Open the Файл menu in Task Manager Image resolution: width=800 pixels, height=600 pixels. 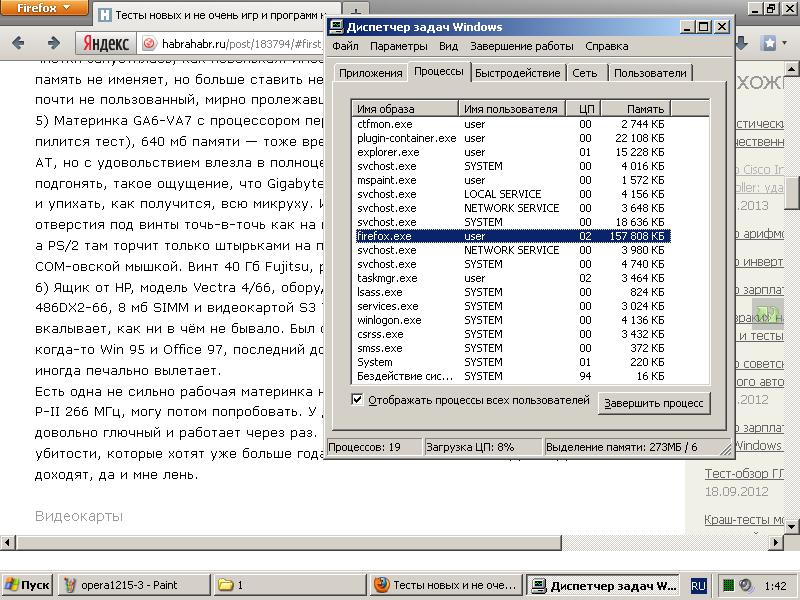coord(345,46)
